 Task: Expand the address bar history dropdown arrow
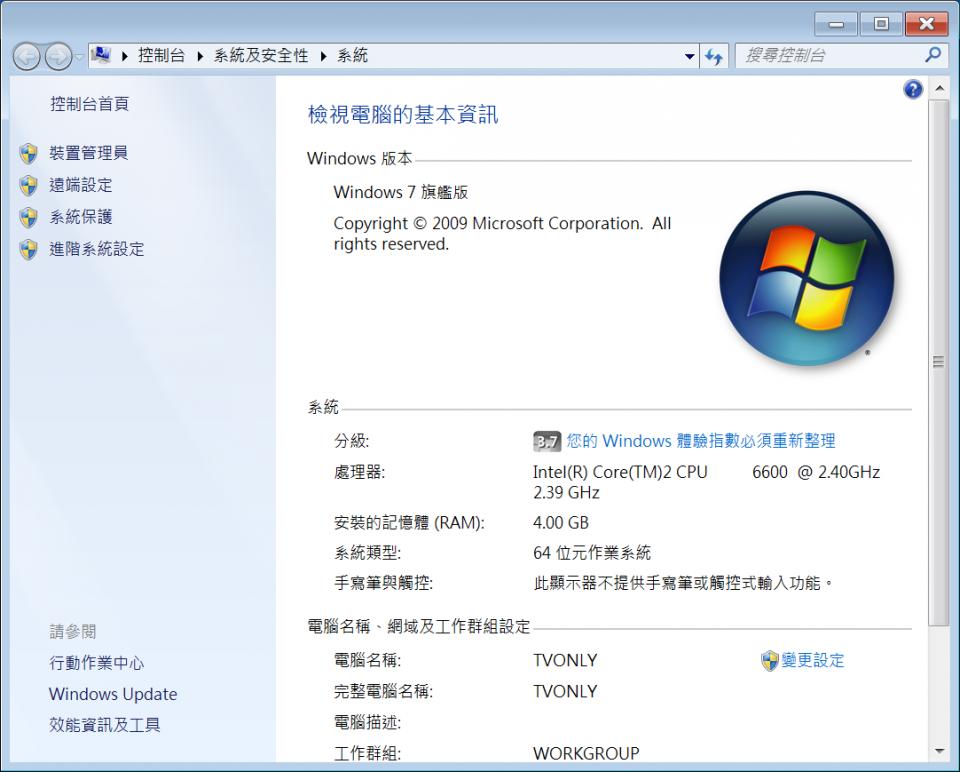690,57
